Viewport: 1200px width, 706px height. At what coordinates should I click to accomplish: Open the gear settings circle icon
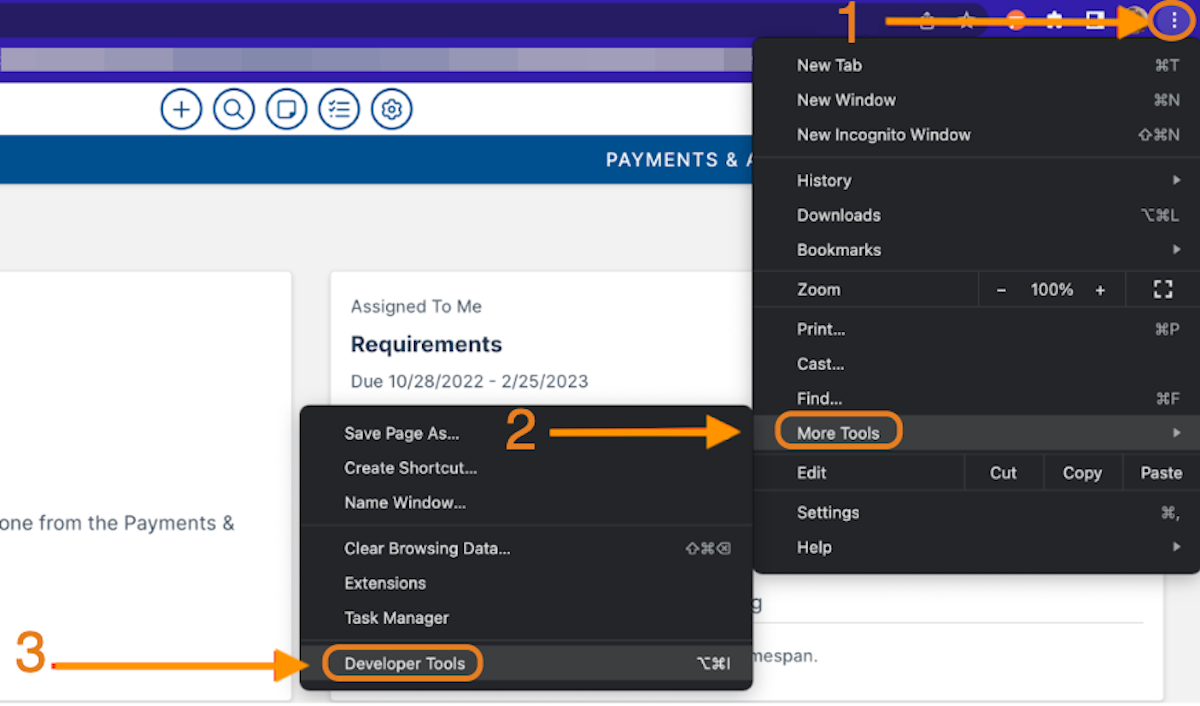click(392, 109)
